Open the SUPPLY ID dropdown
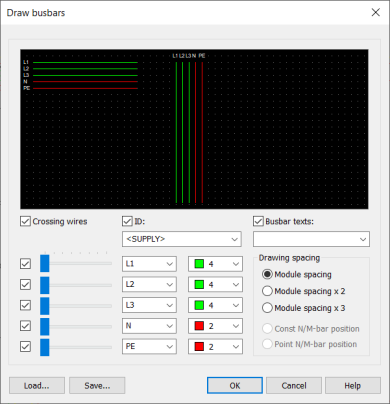The width and height of the screenshot is (390, 404). pos(182,239)
